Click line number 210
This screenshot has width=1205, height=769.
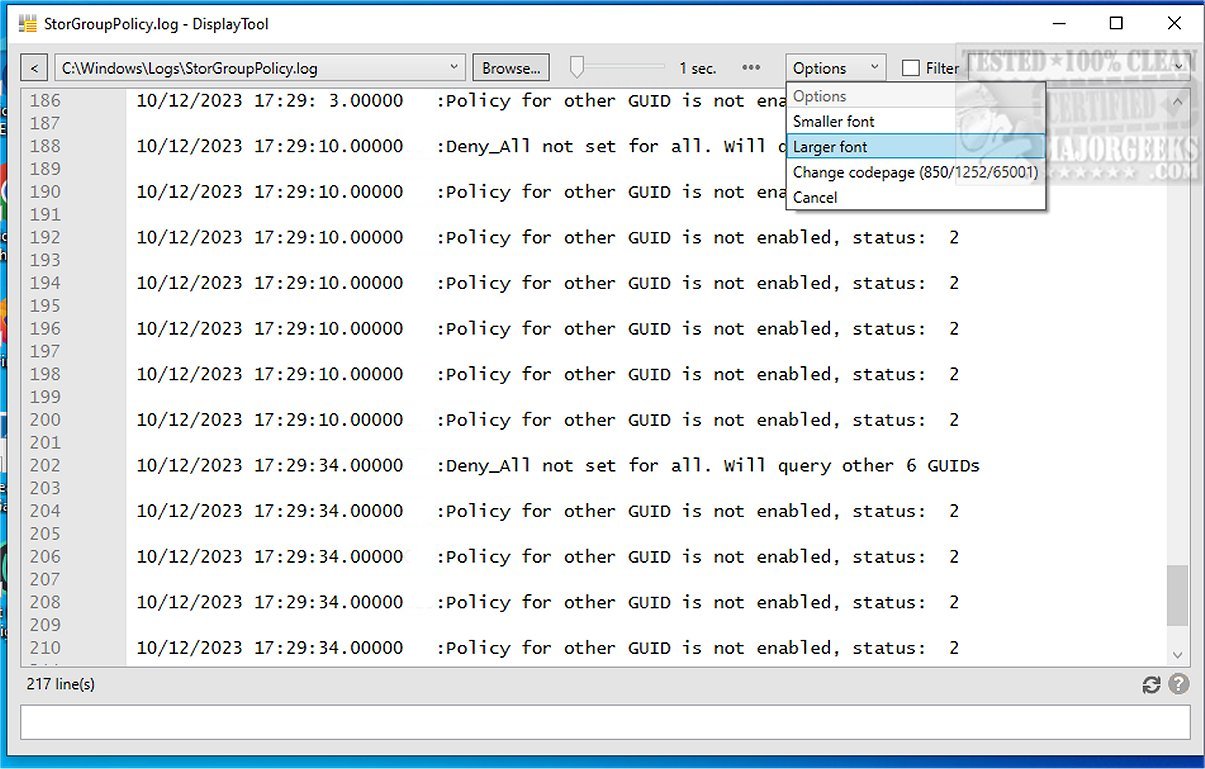pyautogui.click(x=45, y=648)
